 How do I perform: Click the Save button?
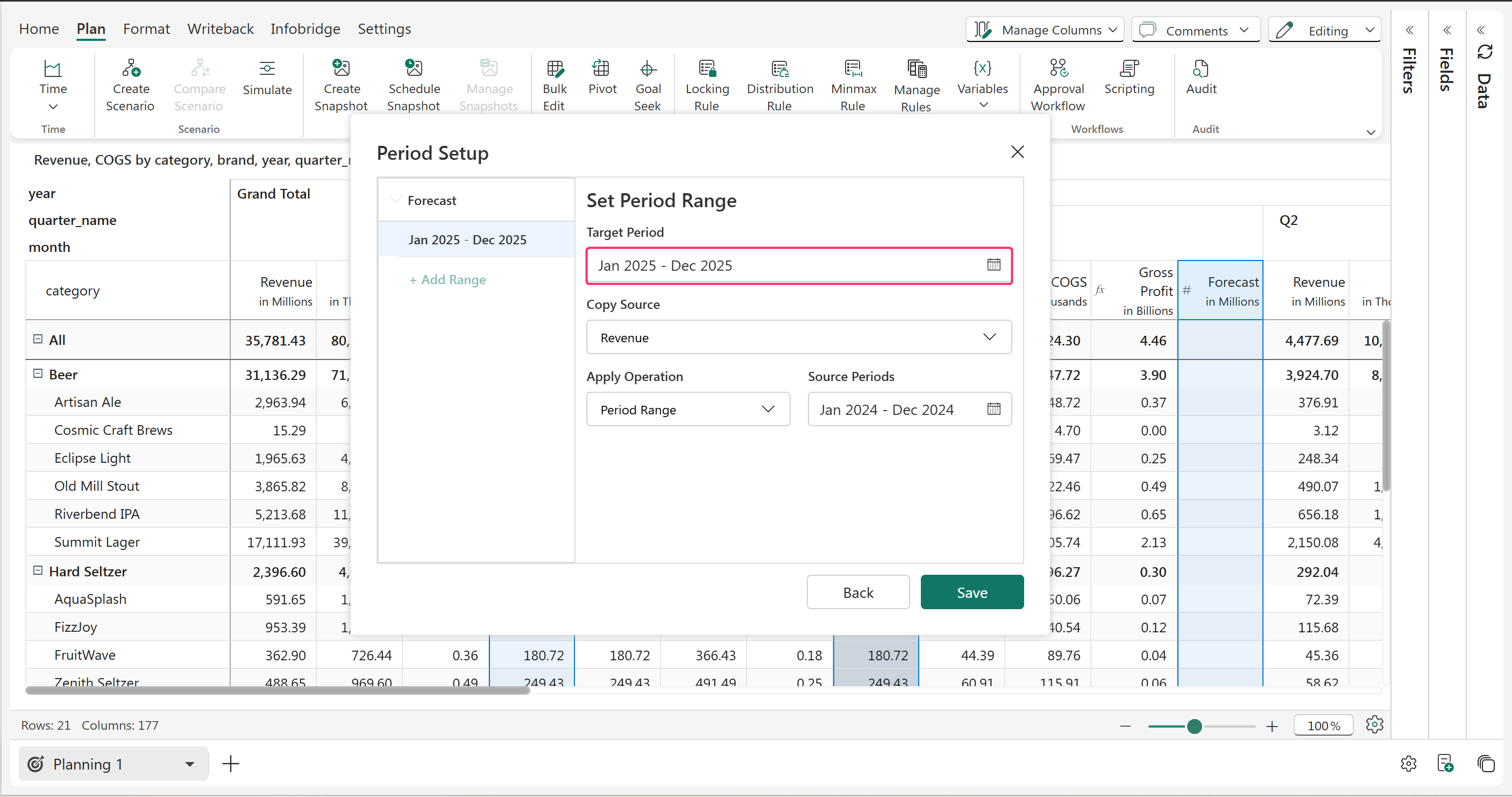click(971, 592)
